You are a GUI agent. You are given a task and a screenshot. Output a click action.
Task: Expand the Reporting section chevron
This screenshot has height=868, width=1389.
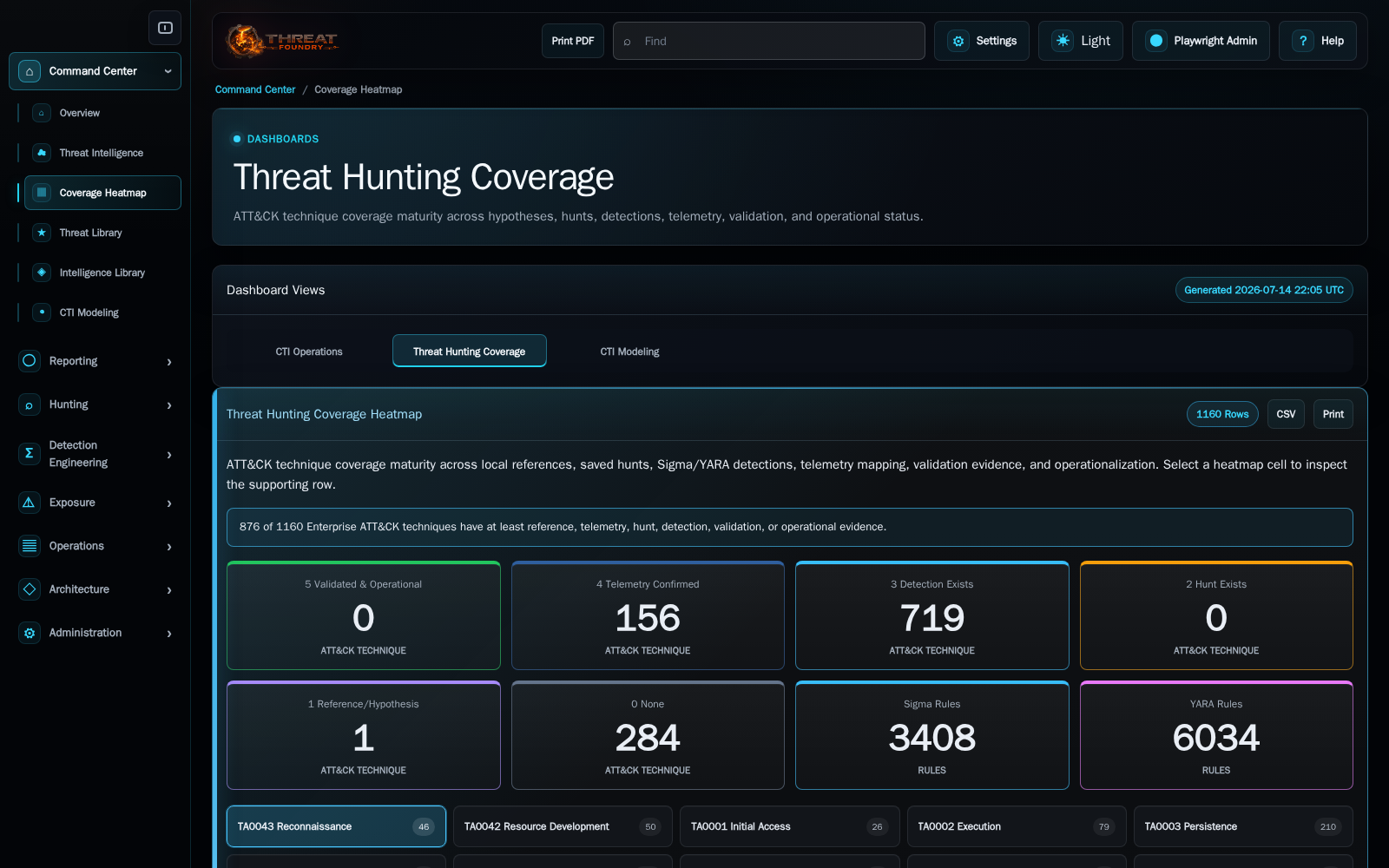[x=169, y=362]
